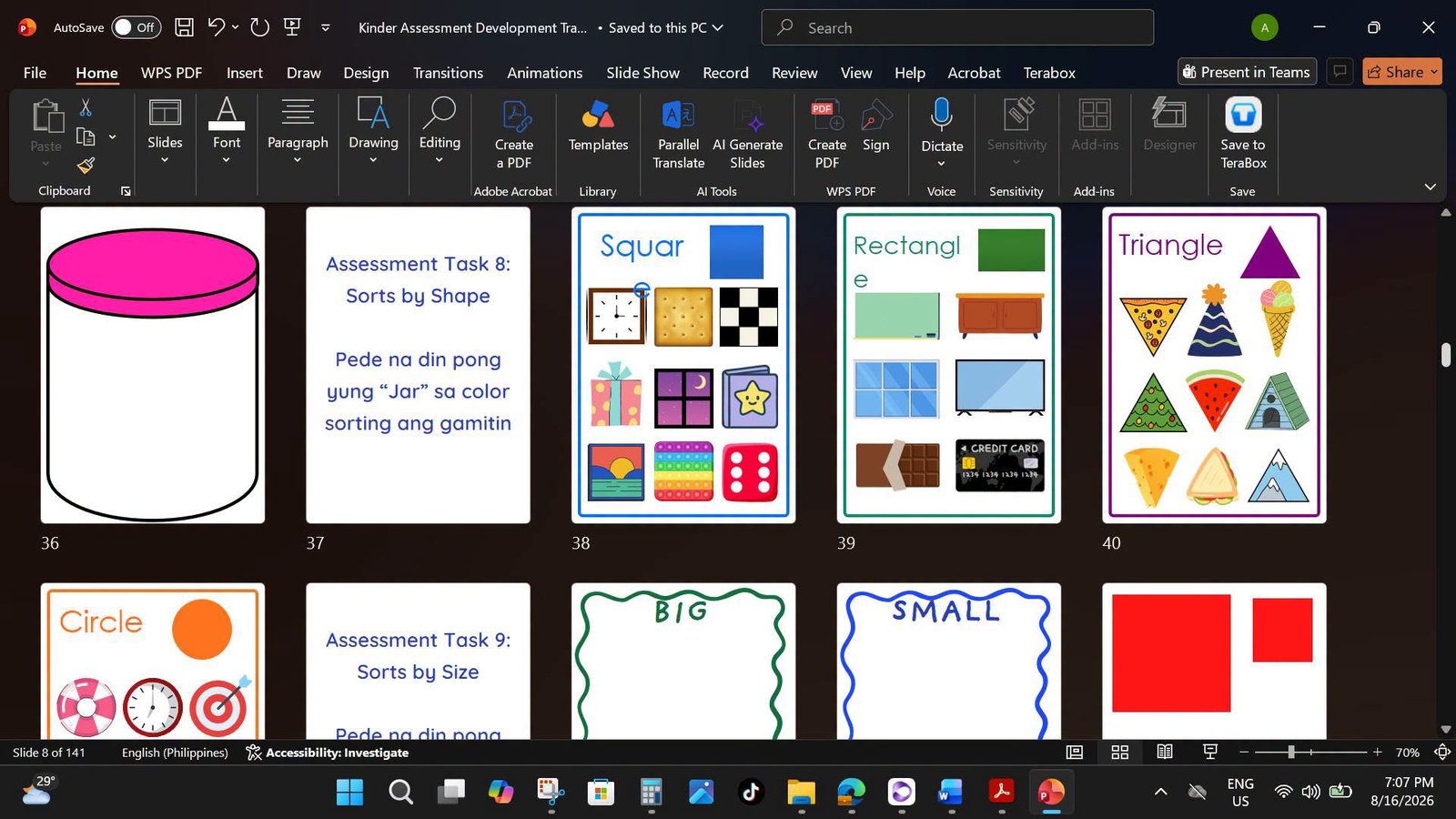Viewport: 1456px width, 819px height.
Task: Fit slide to current window icon
Action: click(x=1442, y=753)
